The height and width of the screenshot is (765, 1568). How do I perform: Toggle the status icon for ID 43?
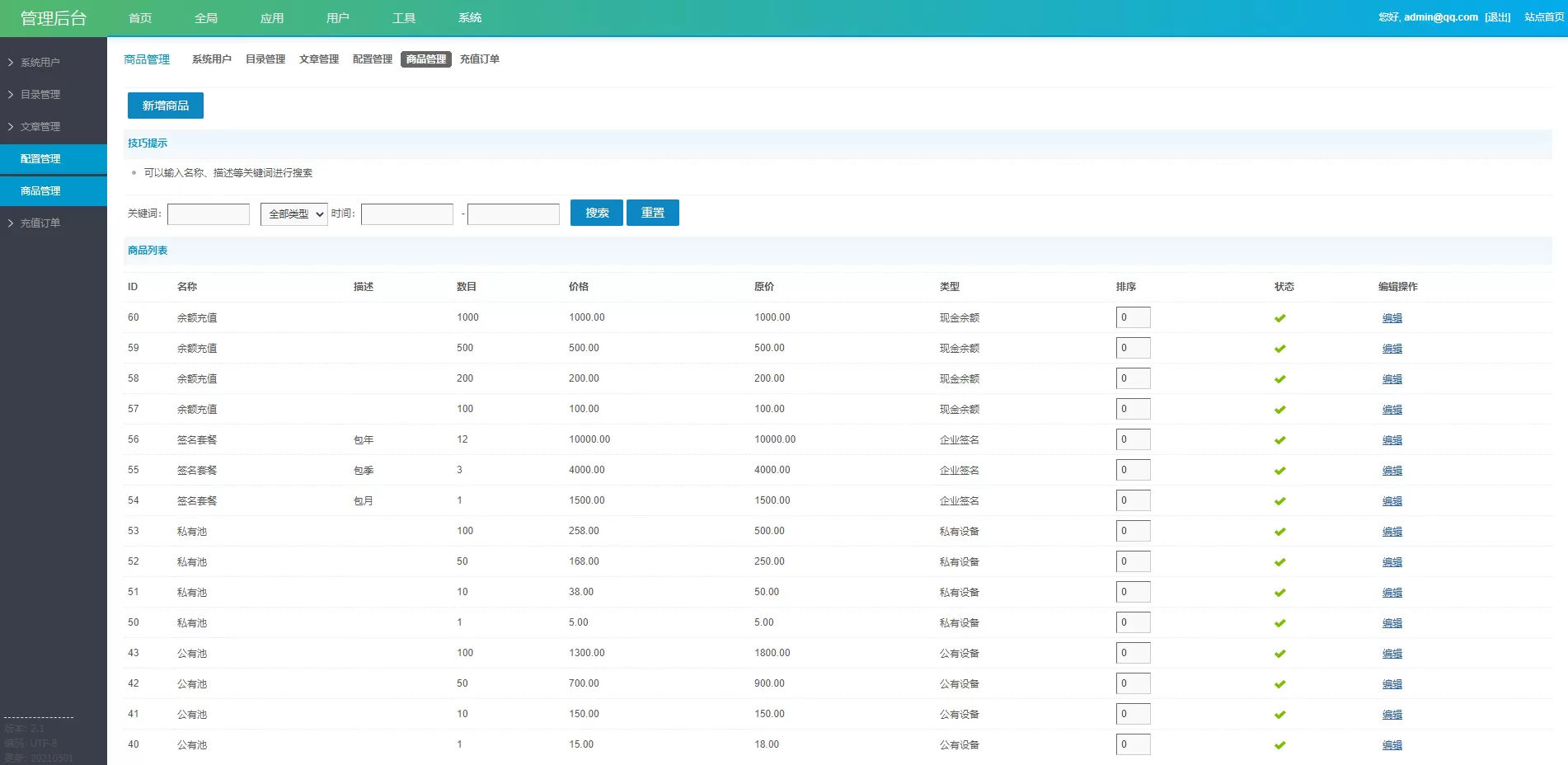(1279, 654)
